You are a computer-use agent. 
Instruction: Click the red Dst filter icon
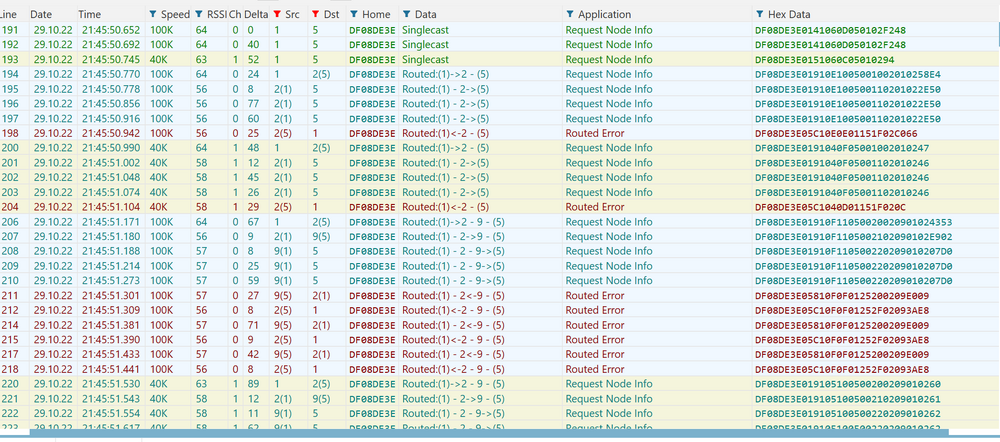(x=316, y=15)
